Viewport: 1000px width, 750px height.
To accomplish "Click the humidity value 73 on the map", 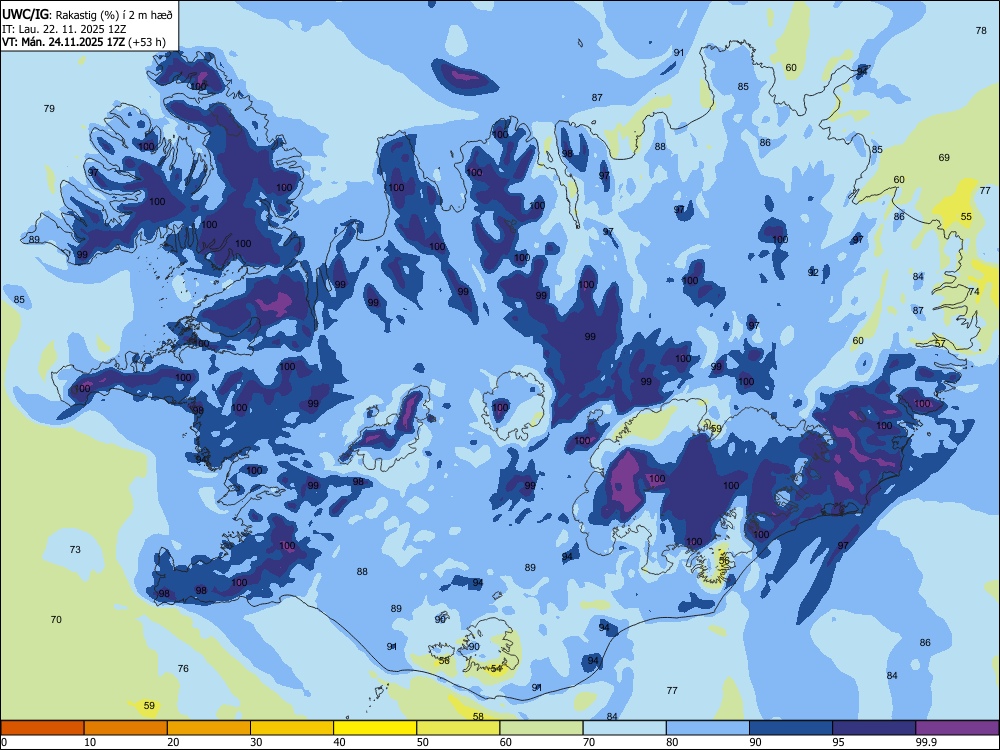I will click(x=75, y=549).
